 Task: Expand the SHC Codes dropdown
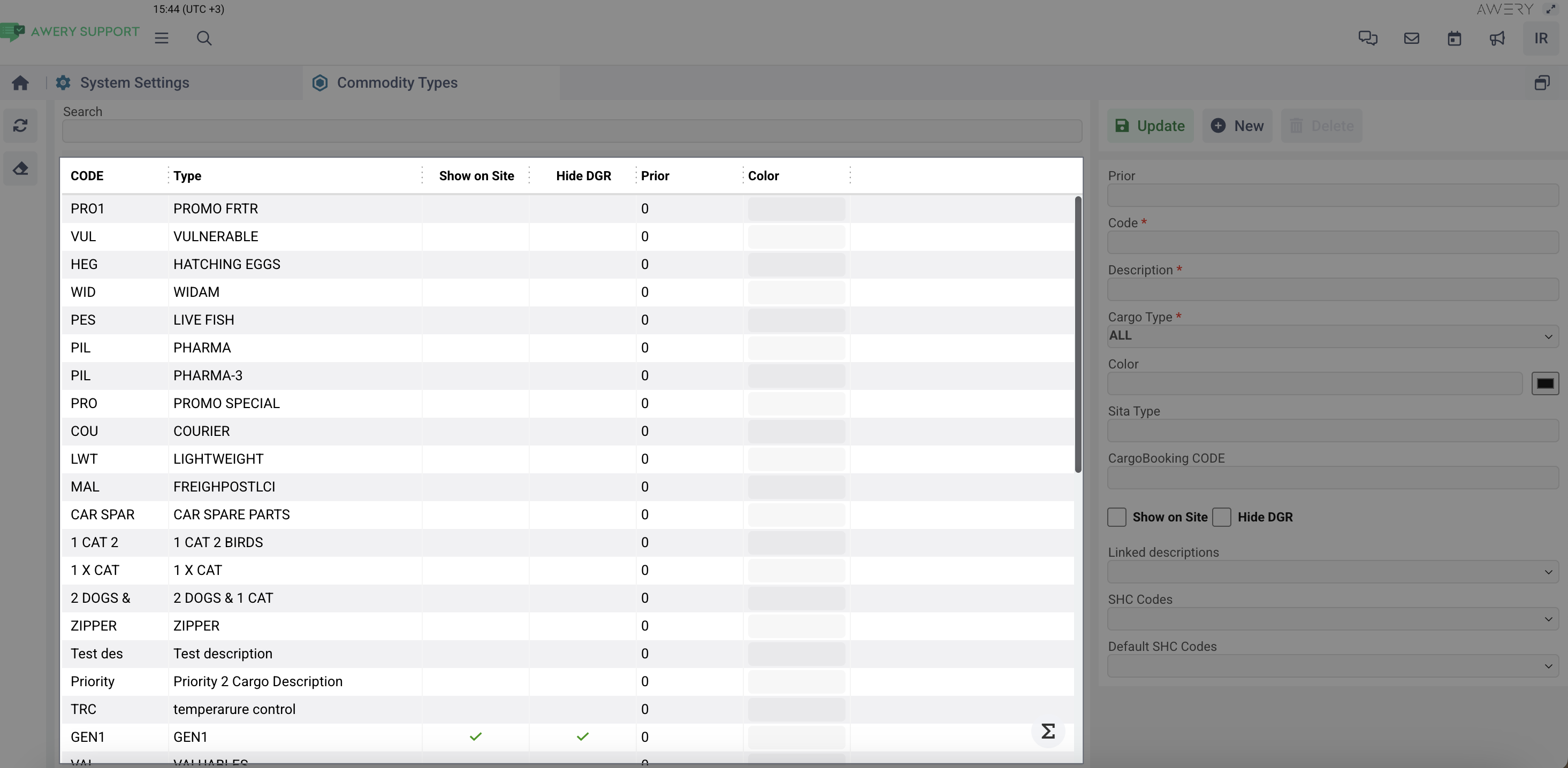[x=1333, y=619]
